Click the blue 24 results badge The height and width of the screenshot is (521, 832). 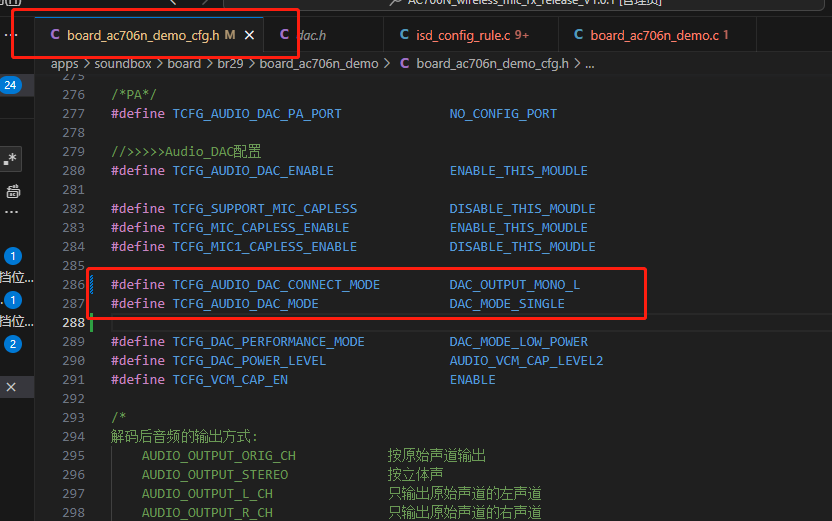pyautogui.click(x=11, y=85)
